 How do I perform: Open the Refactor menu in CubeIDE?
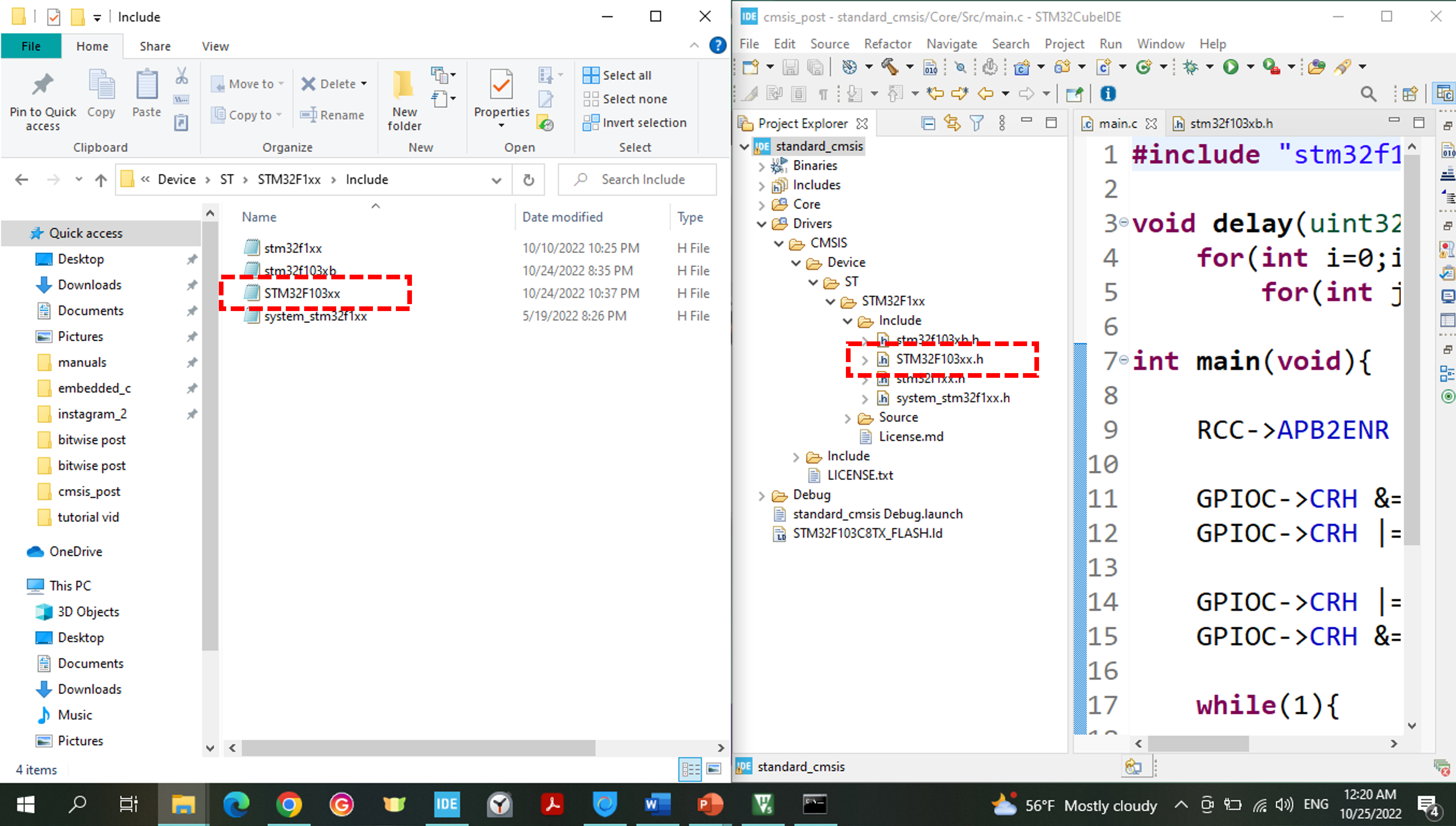point(887,44)
